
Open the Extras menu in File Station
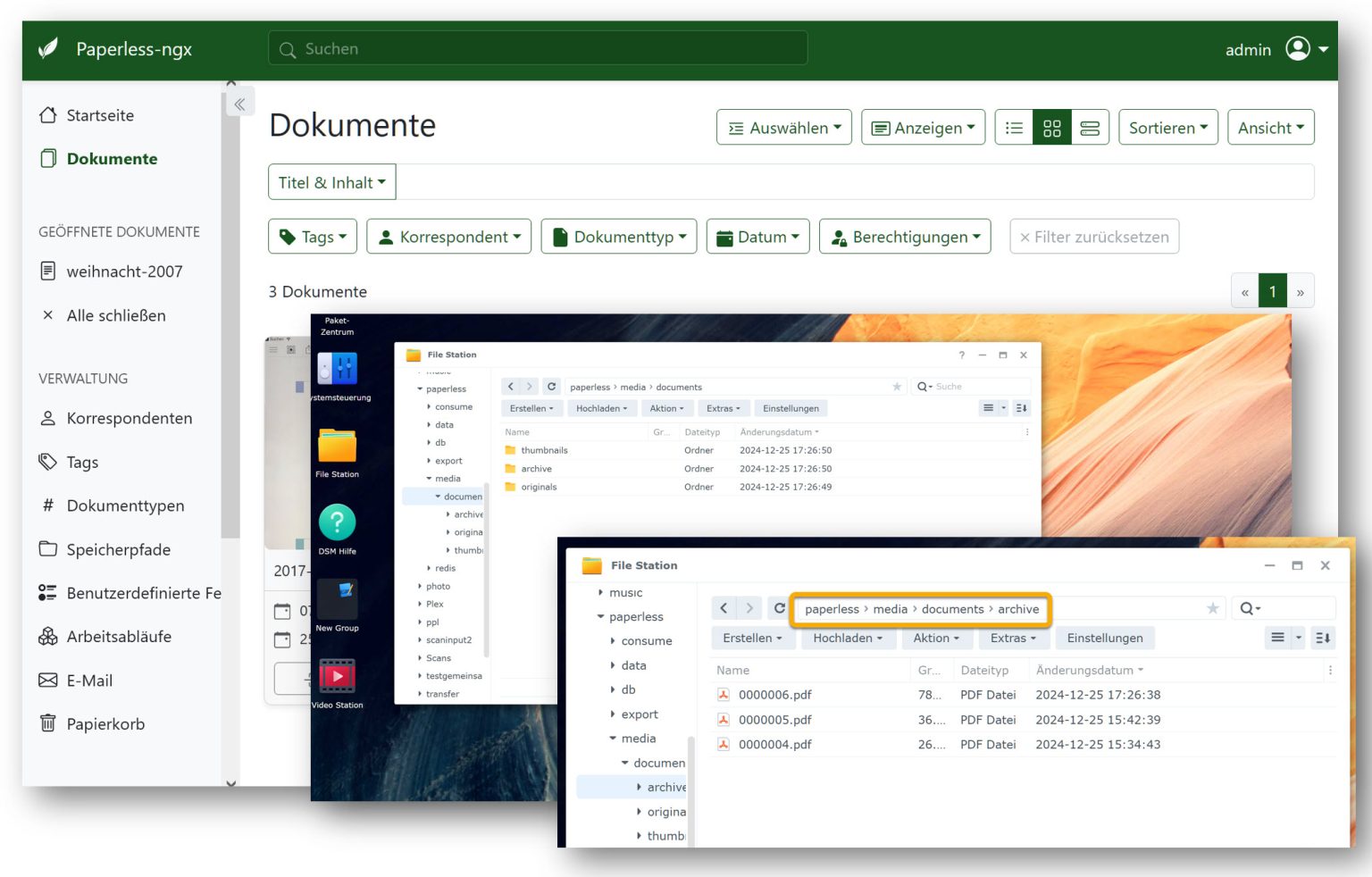pyautogui.click(x=1014, y=638)
